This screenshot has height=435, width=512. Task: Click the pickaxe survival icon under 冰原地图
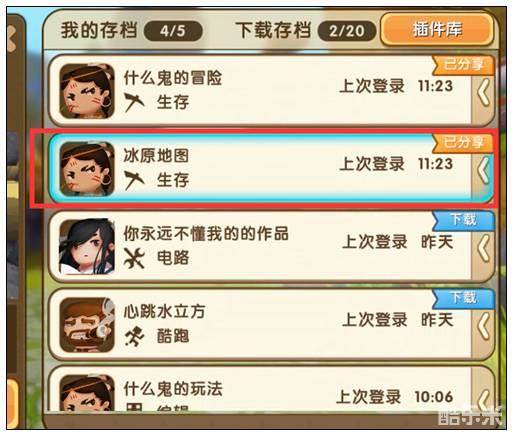pos(134,180)
